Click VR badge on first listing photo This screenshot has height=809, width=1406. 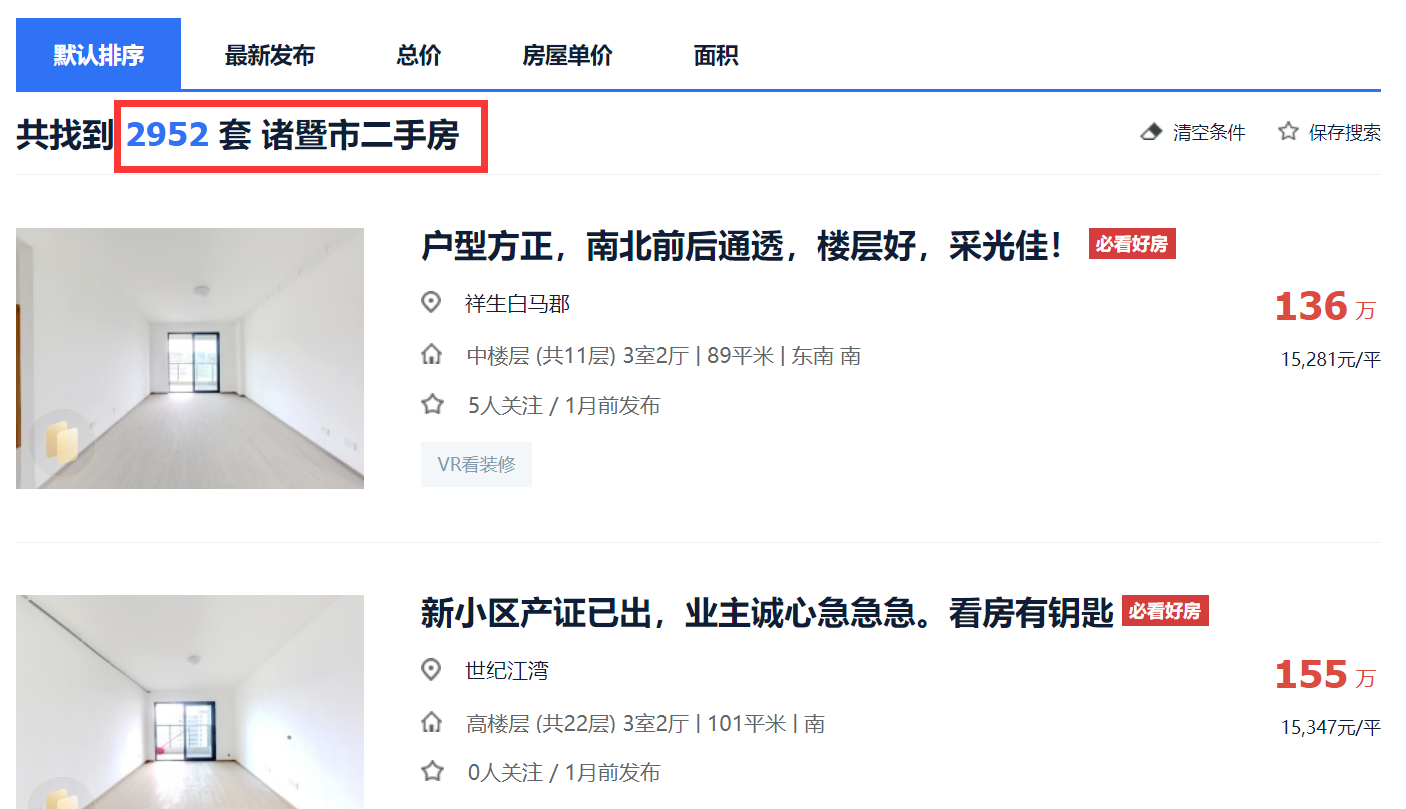click(x=62, y=443)
